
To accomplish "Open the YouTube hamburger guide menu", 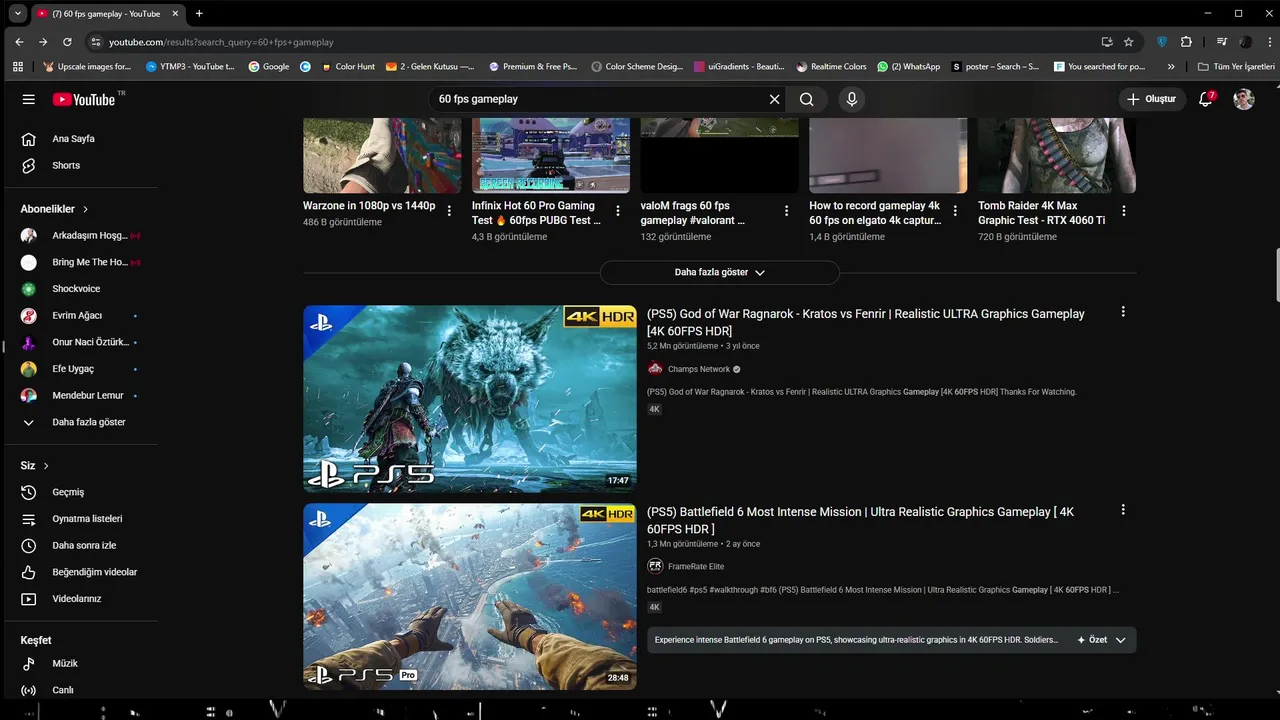I will point(28,99).
